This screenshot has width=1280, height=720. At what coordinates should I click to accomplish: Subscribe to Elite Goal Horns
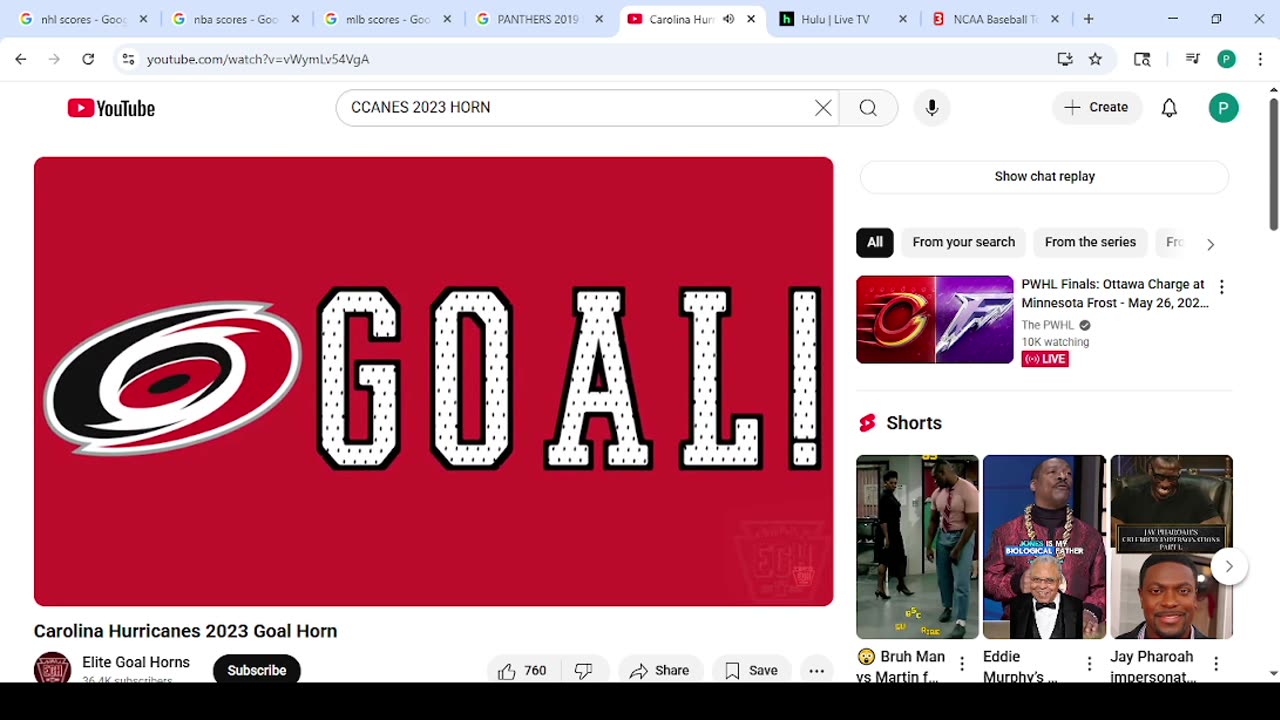point(257,670)
